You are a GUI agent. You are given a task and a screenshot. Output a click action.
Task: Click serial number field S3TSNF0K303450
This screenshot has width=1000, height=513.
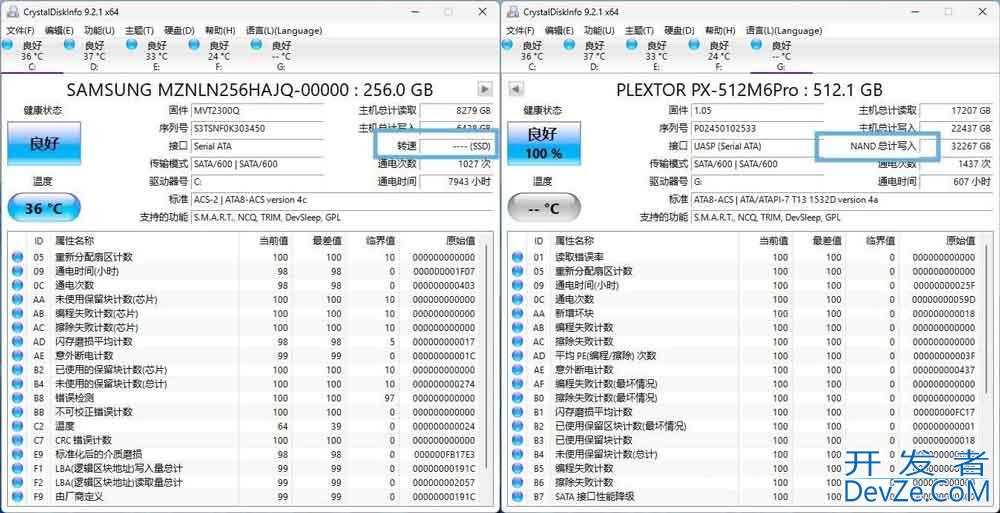pos(257,128)
